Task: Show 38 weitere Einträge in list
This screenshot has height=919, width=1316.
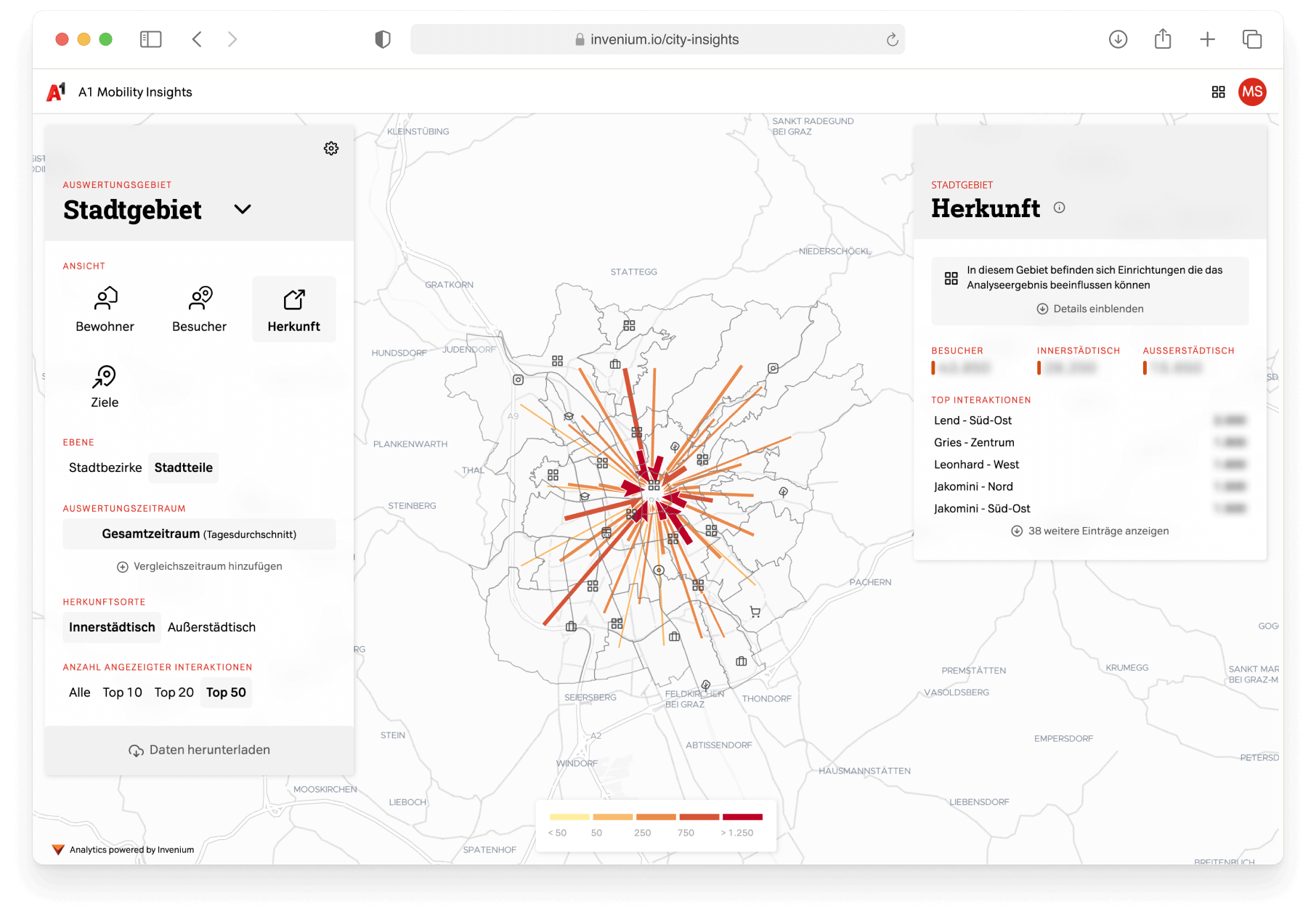Action: click(1090, 531)
